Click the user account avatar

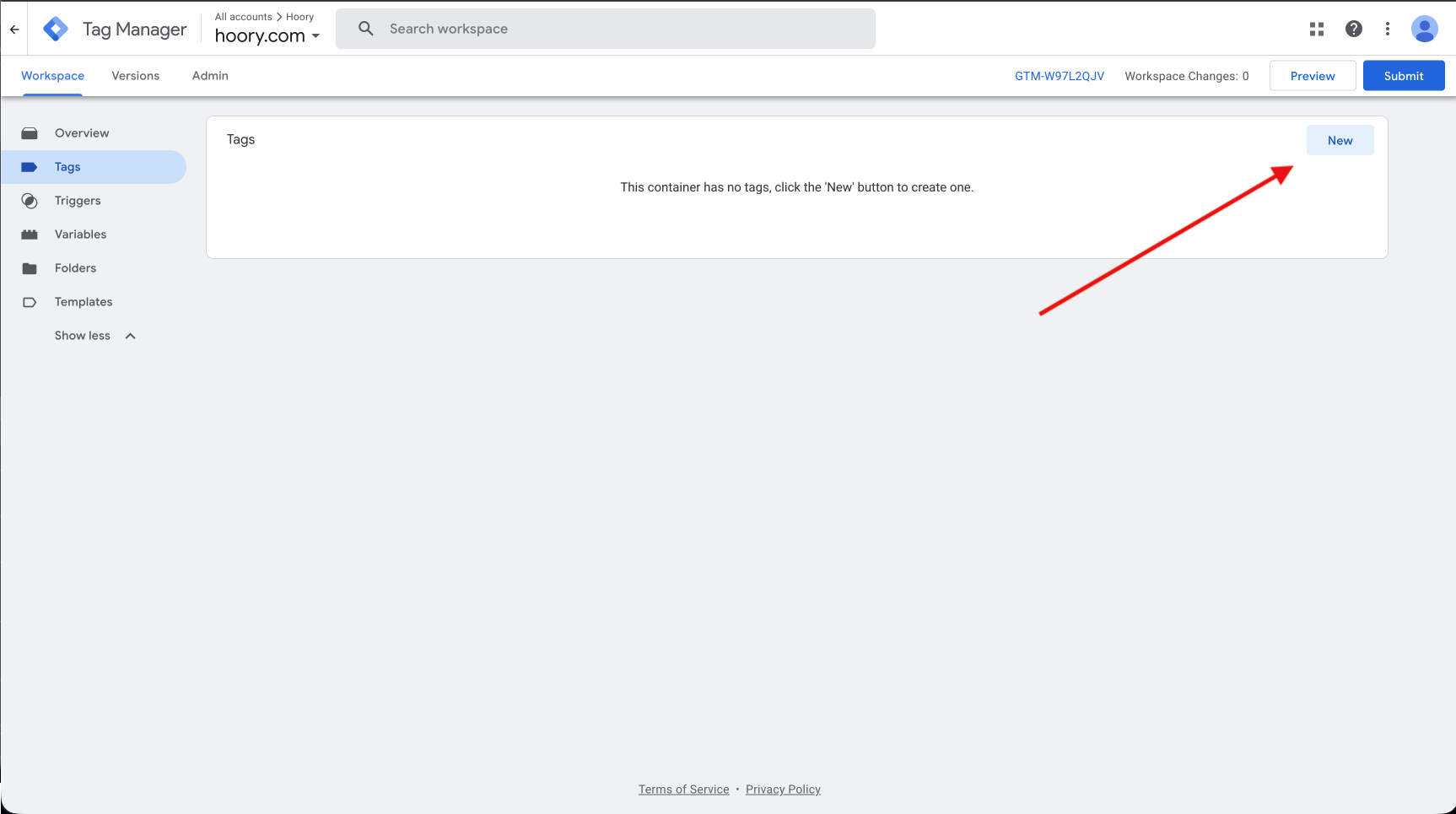point(1425,29)
